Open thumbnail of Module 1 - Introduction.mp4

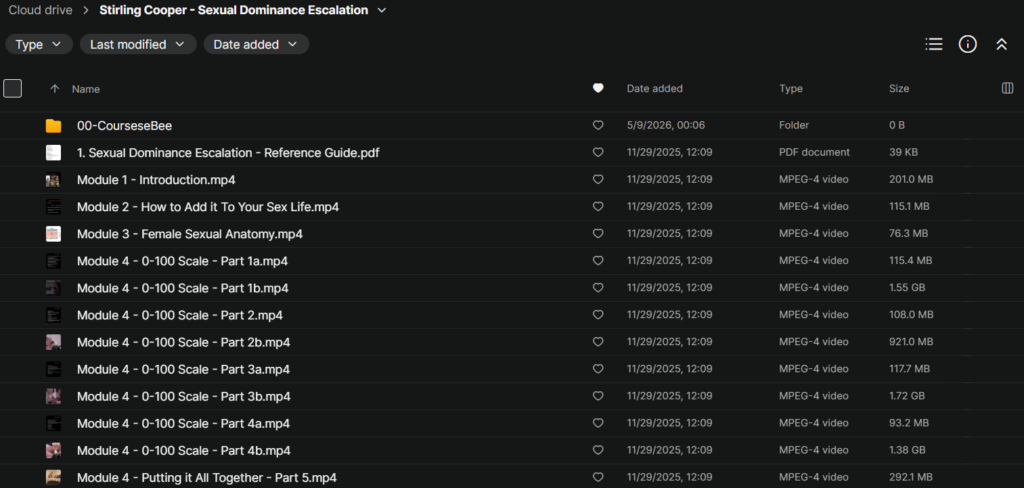(x=54, y=180)
